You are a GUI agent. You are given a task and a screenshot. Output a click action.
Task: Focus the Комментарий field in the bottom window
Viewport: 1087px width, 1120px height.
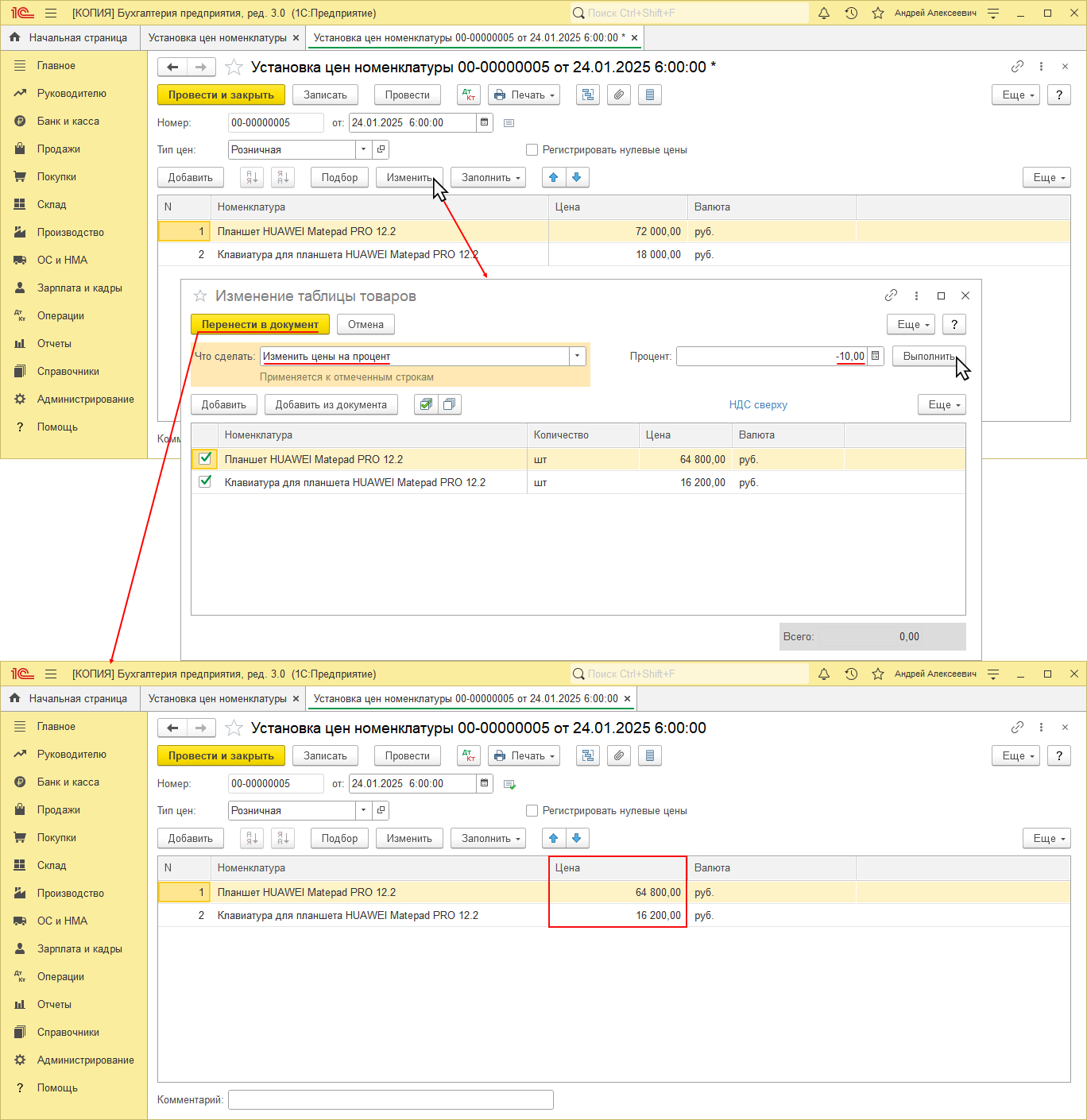point(391,1099)
